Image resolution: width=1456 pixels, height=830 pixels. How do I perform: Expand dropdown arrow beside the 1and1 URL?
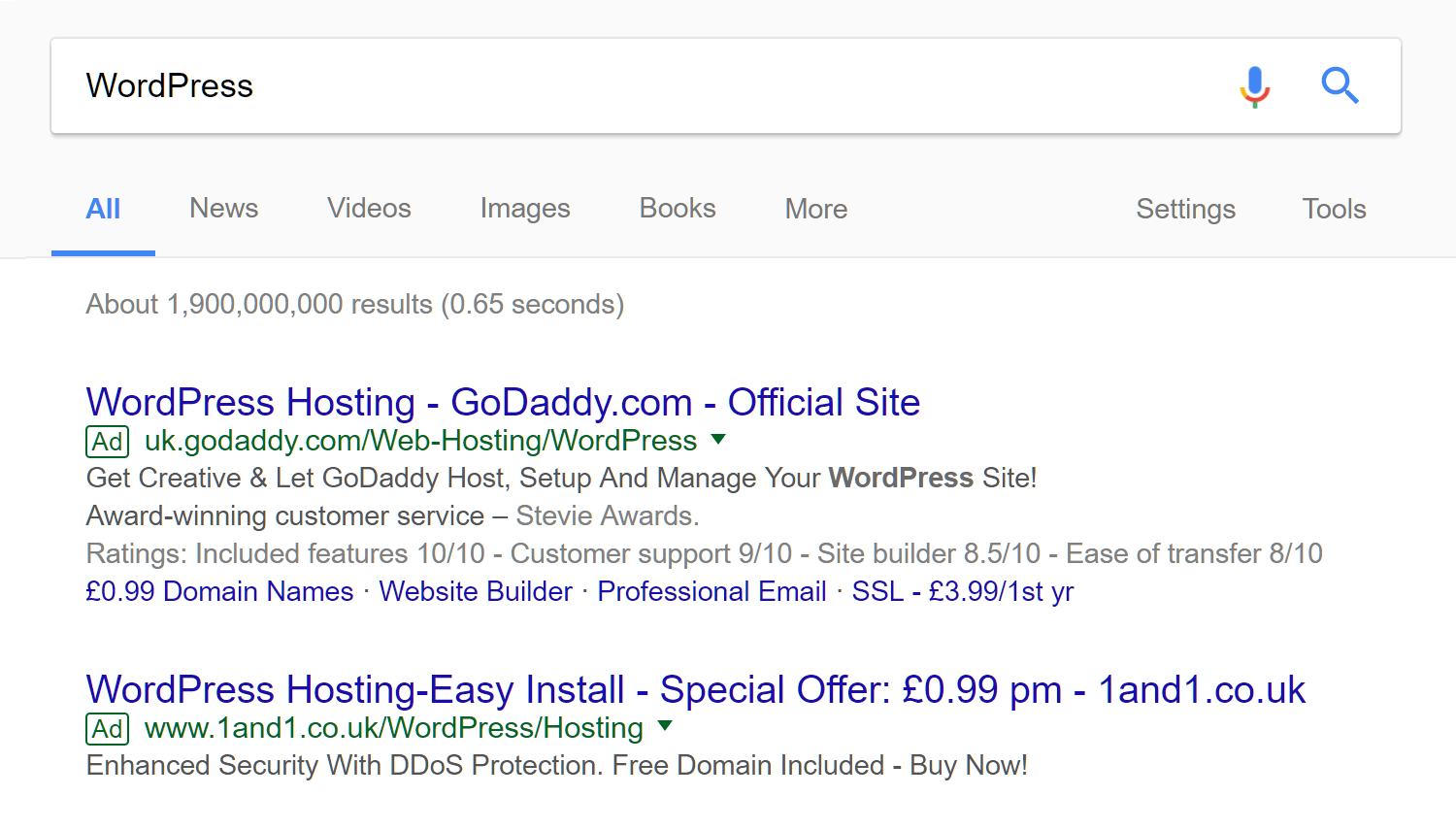665,725
